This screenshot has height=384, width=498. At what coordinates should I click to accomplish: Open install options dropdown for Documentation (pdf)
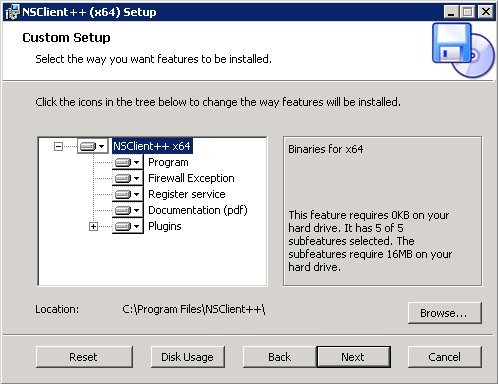[x=128, y=210]
